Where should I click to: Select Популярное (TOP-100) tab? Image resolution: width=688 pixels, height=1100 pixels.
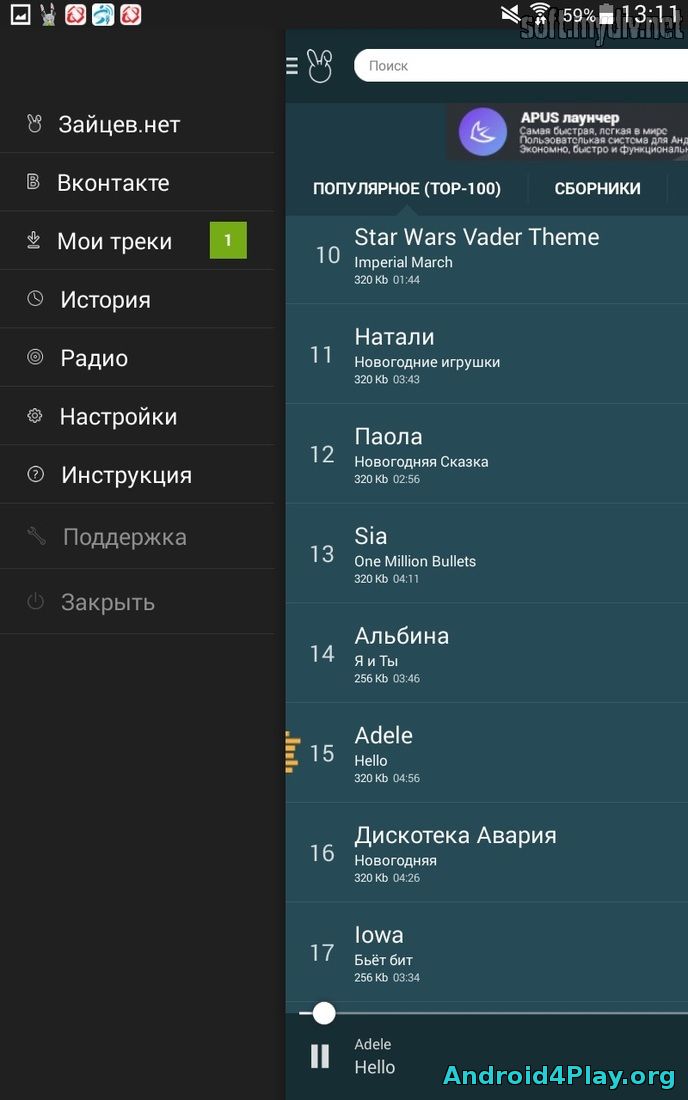click(407, 189)
